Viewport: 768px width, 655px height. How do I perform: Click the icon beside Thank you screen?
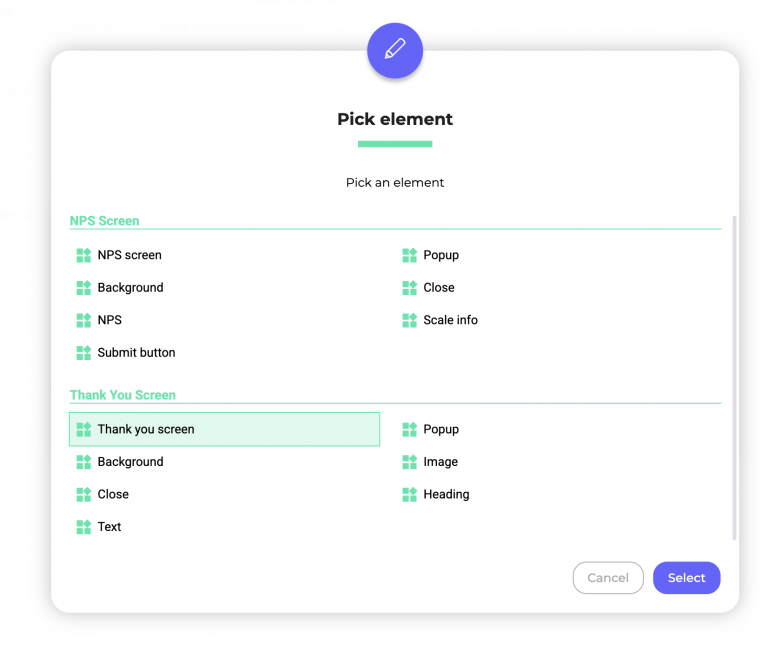point(84,429)
